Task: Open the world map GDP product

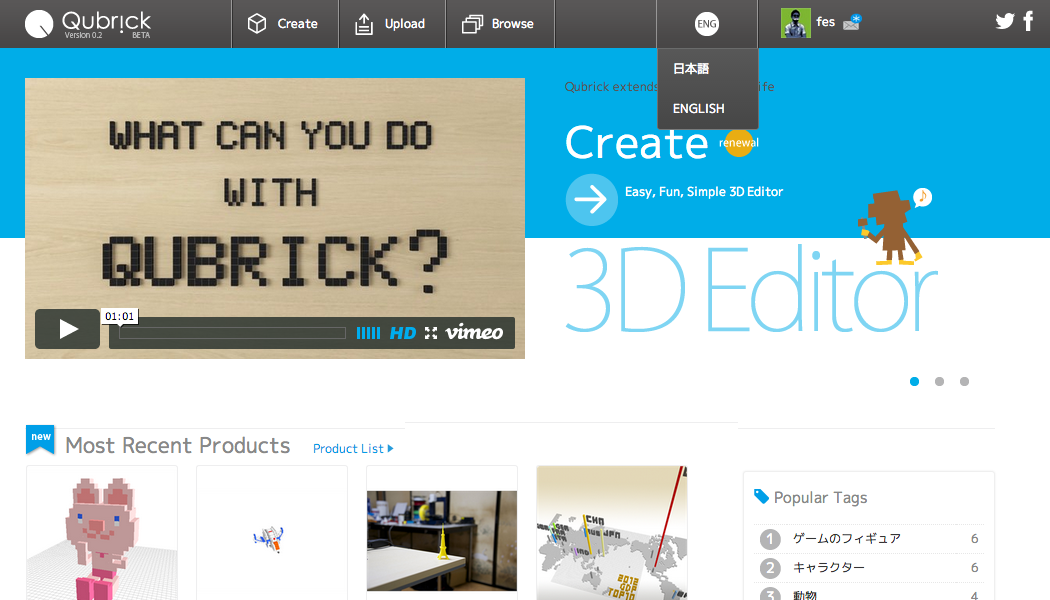Action: pos(612,533)
